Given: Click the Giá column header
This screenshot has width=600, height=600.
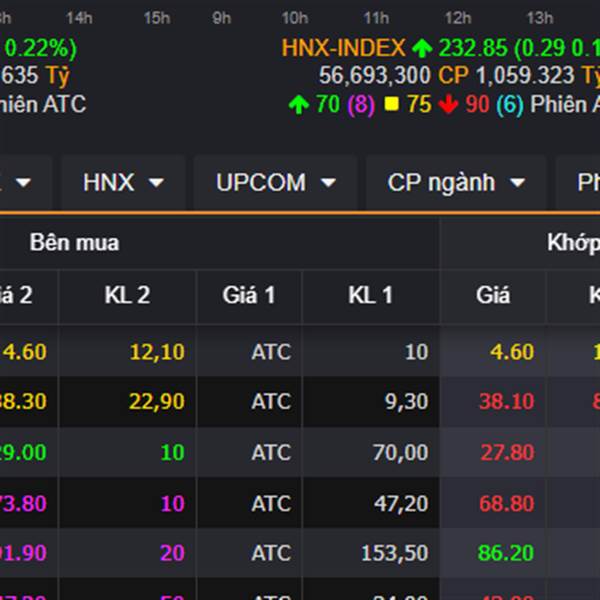Looking at the screenshot, I should click(493, 295).
